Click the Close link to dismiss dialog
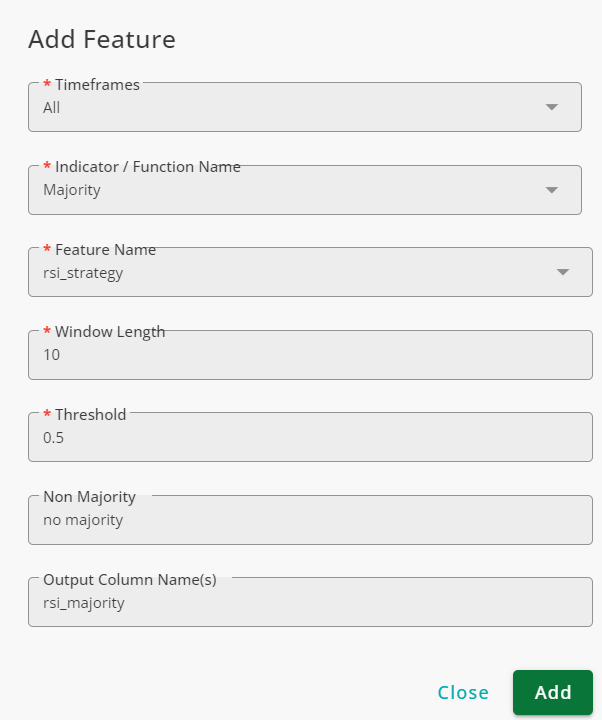The height and width of the screenshot is (720, 602). click(463, 692)
